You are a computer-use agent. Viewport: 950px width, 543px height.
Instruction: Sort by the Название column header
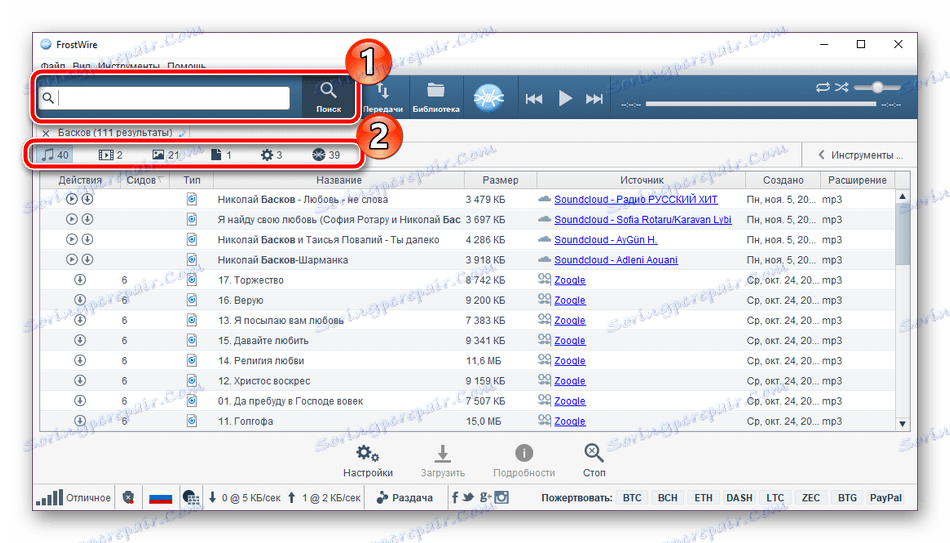(339, 180)
